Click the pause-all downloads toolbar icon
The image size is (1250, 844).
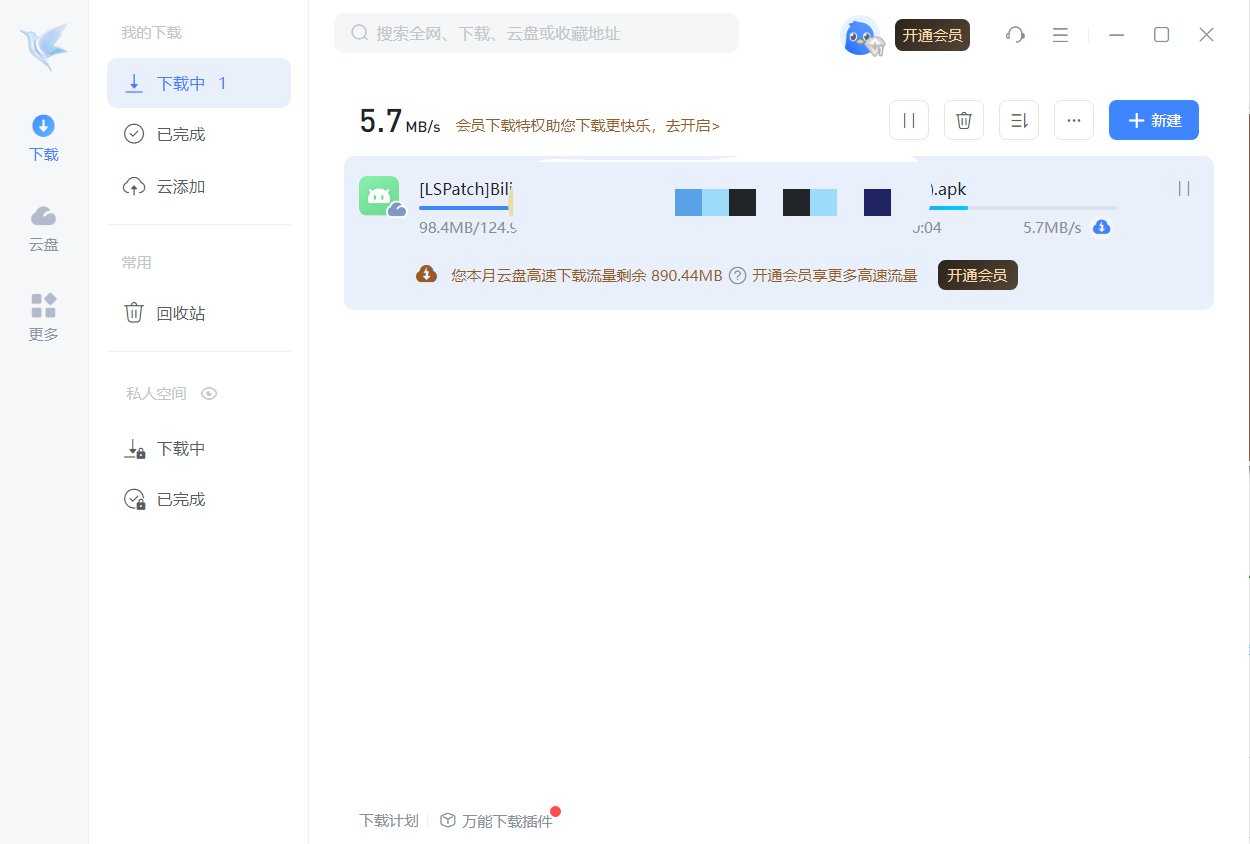click(x=908, y=120)
